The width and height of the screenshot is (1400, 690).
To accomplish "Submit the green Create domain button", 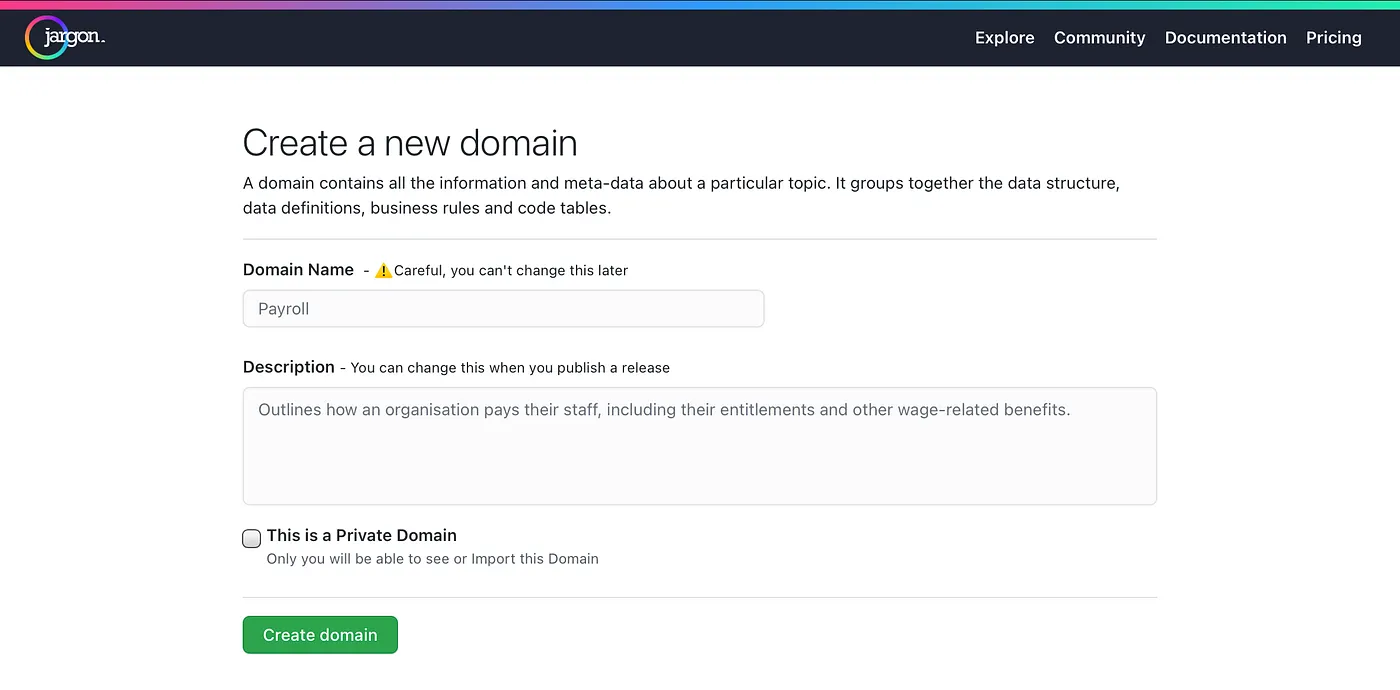I will coord(320,635).
